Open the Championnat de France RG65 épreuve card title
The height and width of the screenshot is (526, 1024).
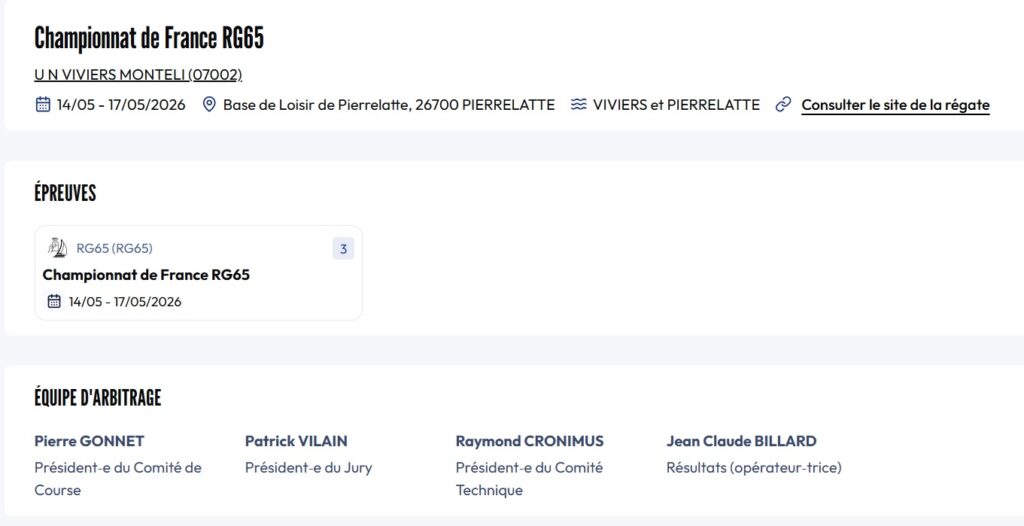pos(146,275)
